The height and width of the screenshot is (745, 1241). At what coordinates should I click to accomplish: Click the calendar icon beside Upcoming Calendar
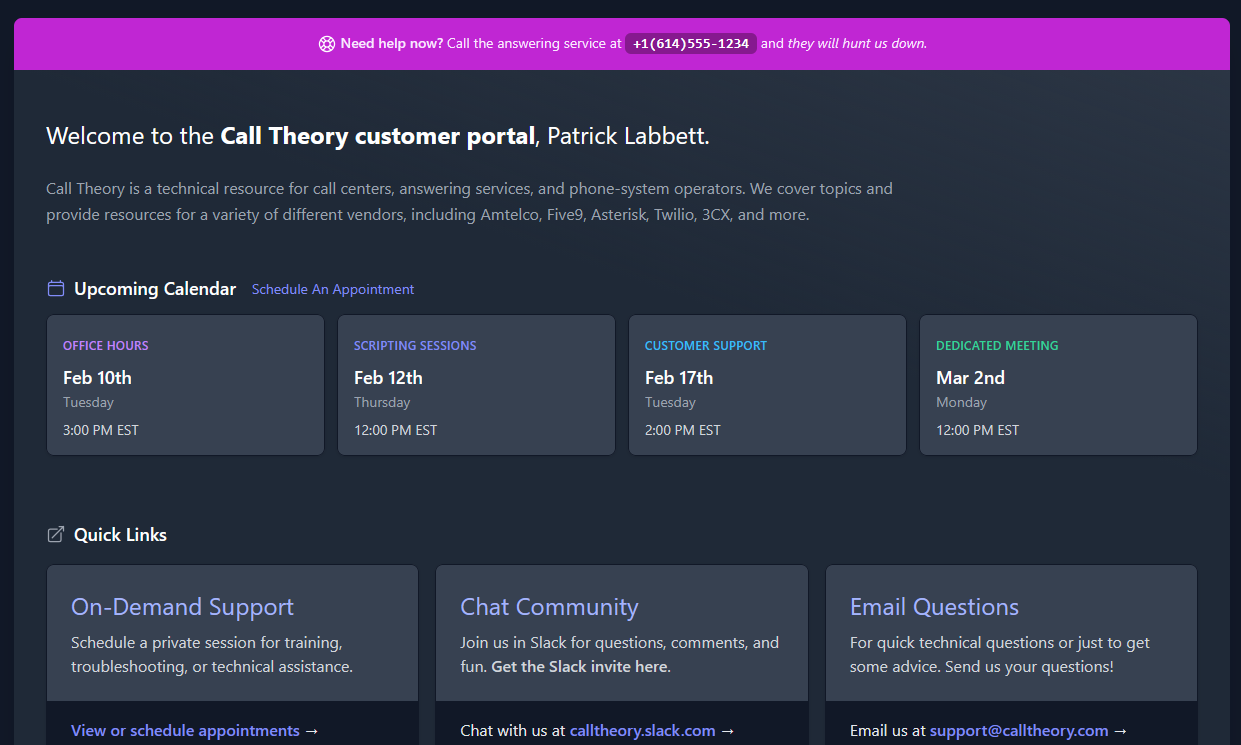pyautogui.click(x=56, y=289)
